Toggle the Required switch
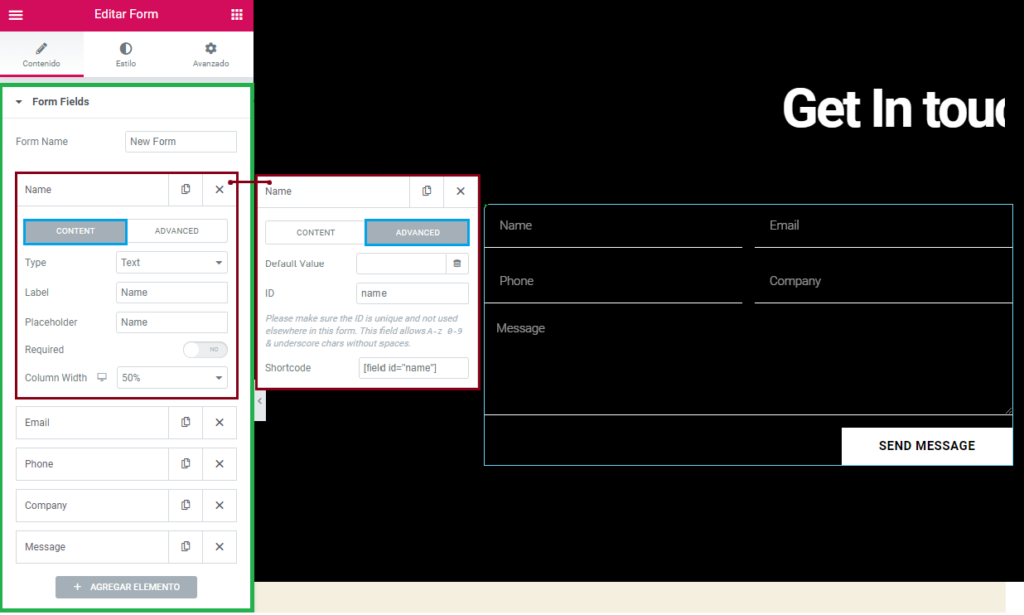This screenshot has height=615, width=1024. pyautogui.click(x=205, y=350)
